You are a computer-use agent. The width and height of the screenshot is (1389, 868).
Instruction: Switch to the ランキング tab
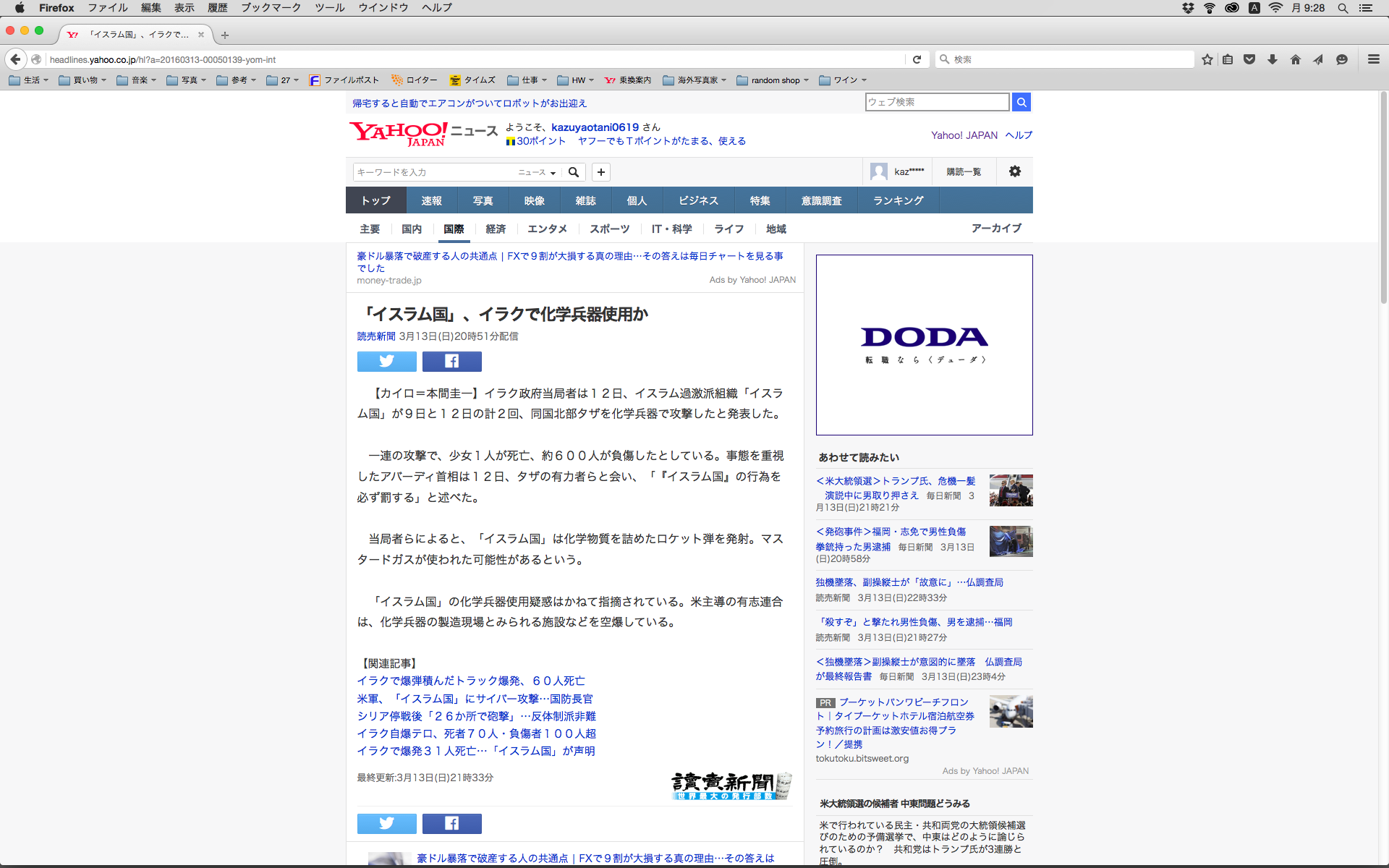pos(898,200)
